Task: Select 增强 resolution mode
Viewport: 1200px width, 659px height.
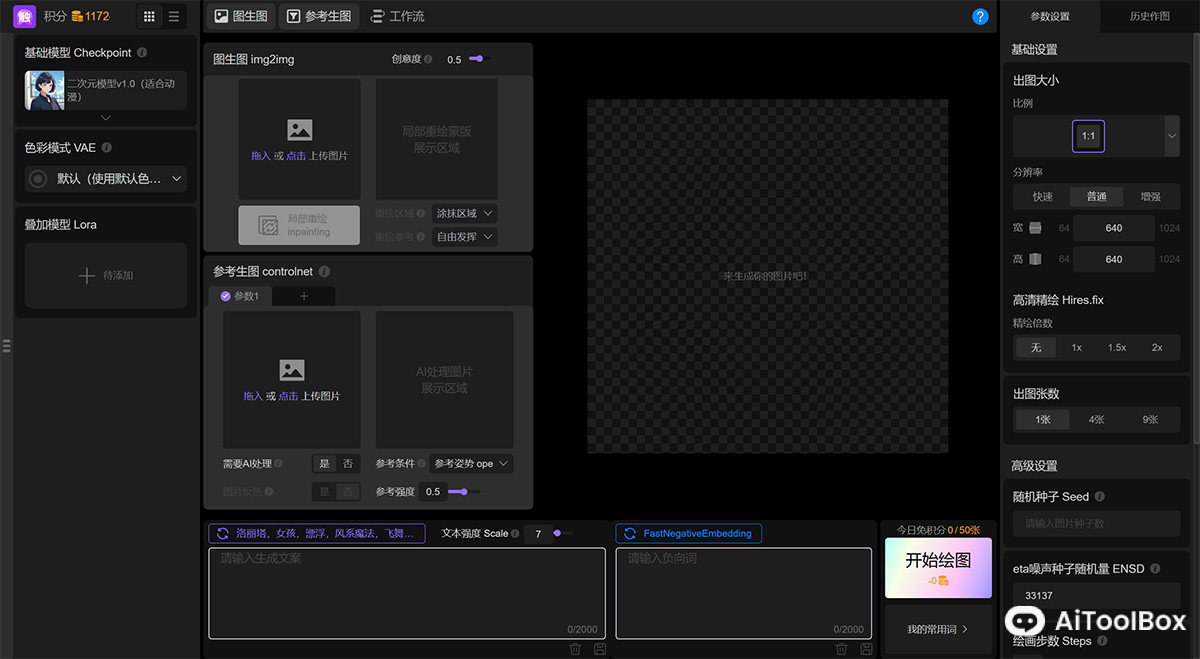Action: click(1150, 197)
